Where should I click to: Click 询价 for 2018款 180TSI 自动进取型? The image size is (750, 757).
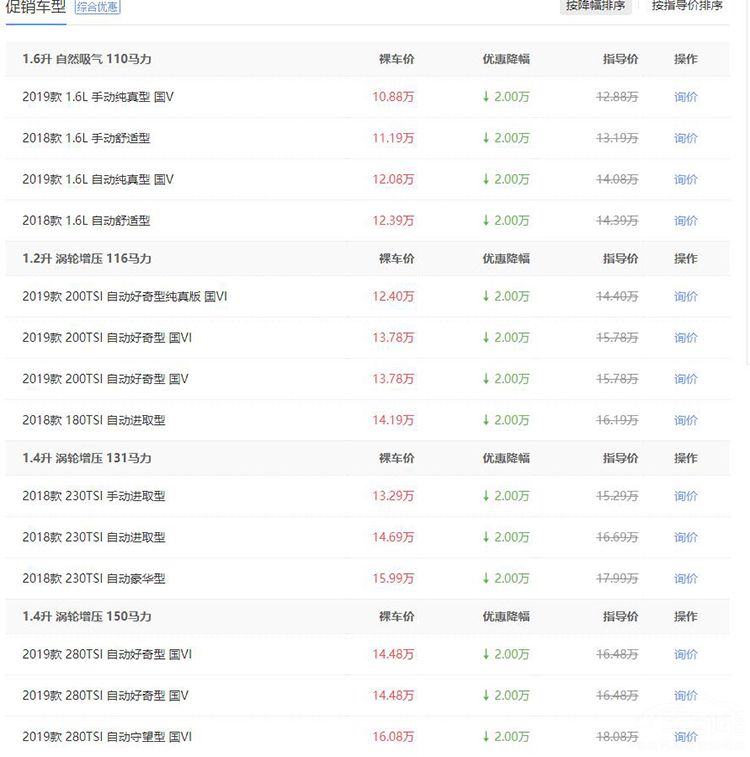[x=686, y=421]
